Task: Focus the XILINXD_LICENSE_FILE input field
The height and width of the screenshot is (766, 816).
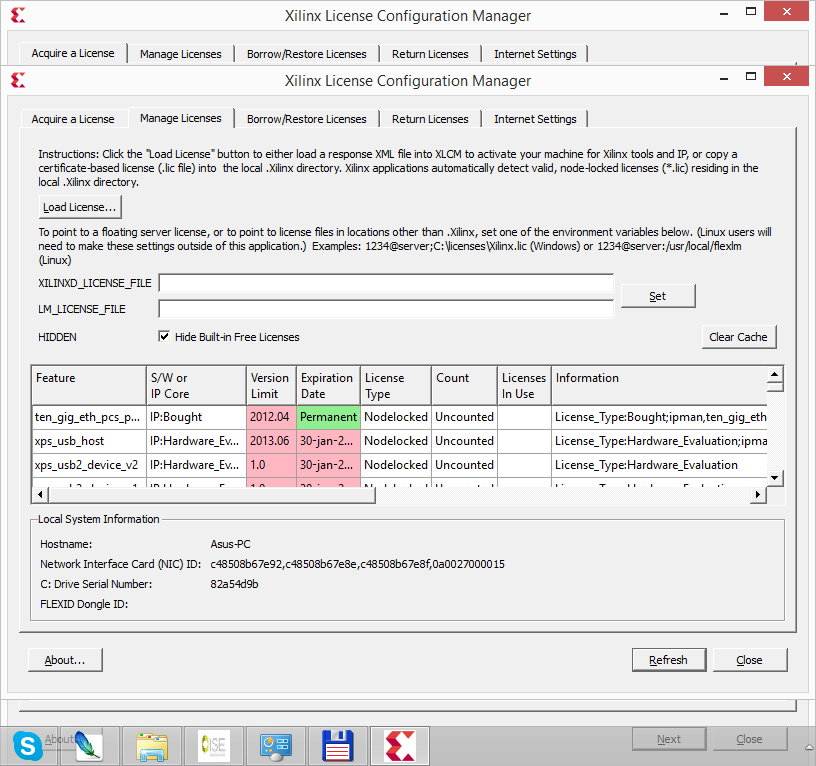Action: pos(386,283)
